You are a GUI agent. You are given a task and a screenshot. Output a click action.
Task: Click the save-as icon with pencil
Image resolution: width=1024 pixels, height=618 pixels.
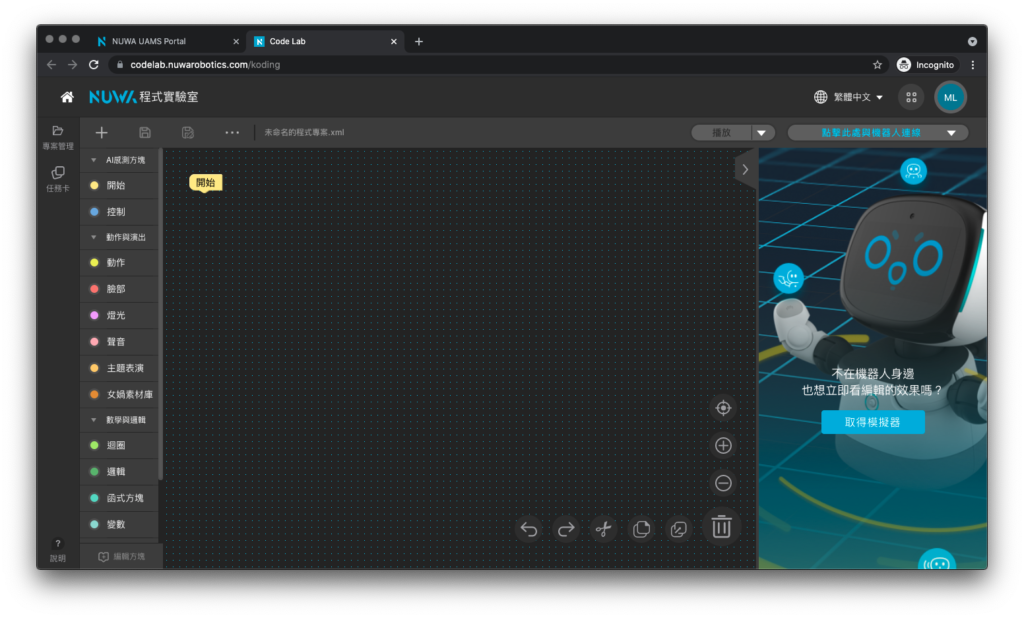pos(188,133)
